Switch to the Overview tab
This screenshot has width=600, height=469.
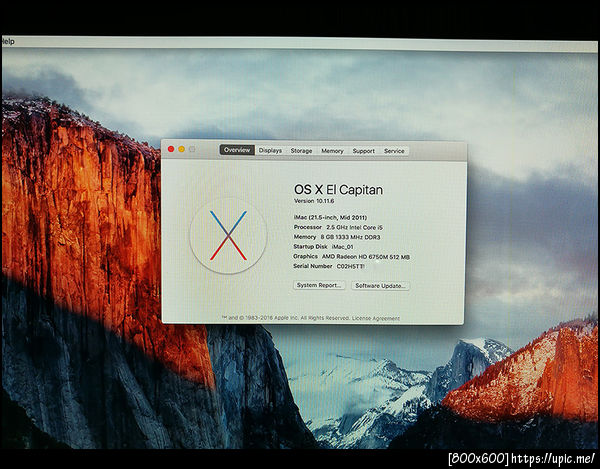(x=237, y=150)
